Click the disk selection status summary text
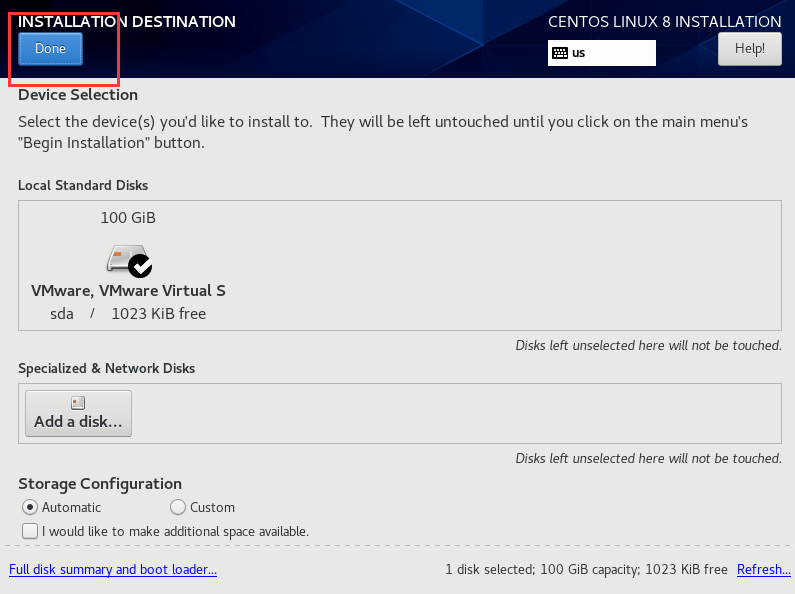 [586, 570]
